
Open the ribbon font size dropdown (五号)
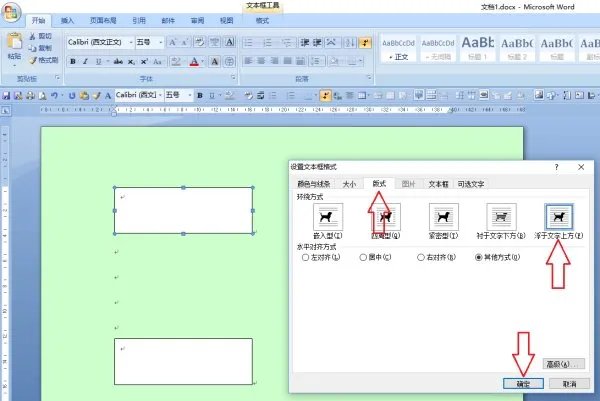tap(161, 42)
